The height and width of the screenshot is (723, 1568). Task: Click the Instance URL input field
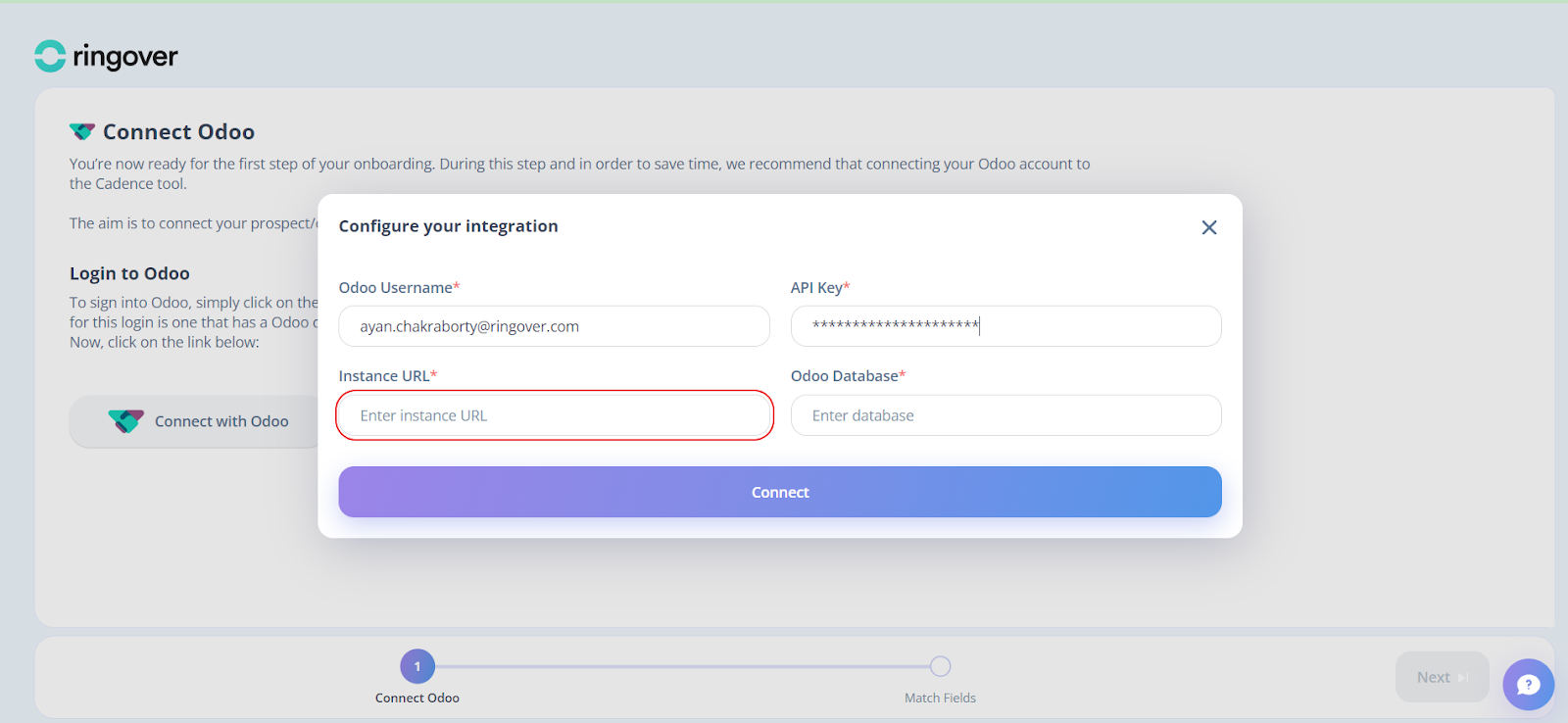coord(554,415)
